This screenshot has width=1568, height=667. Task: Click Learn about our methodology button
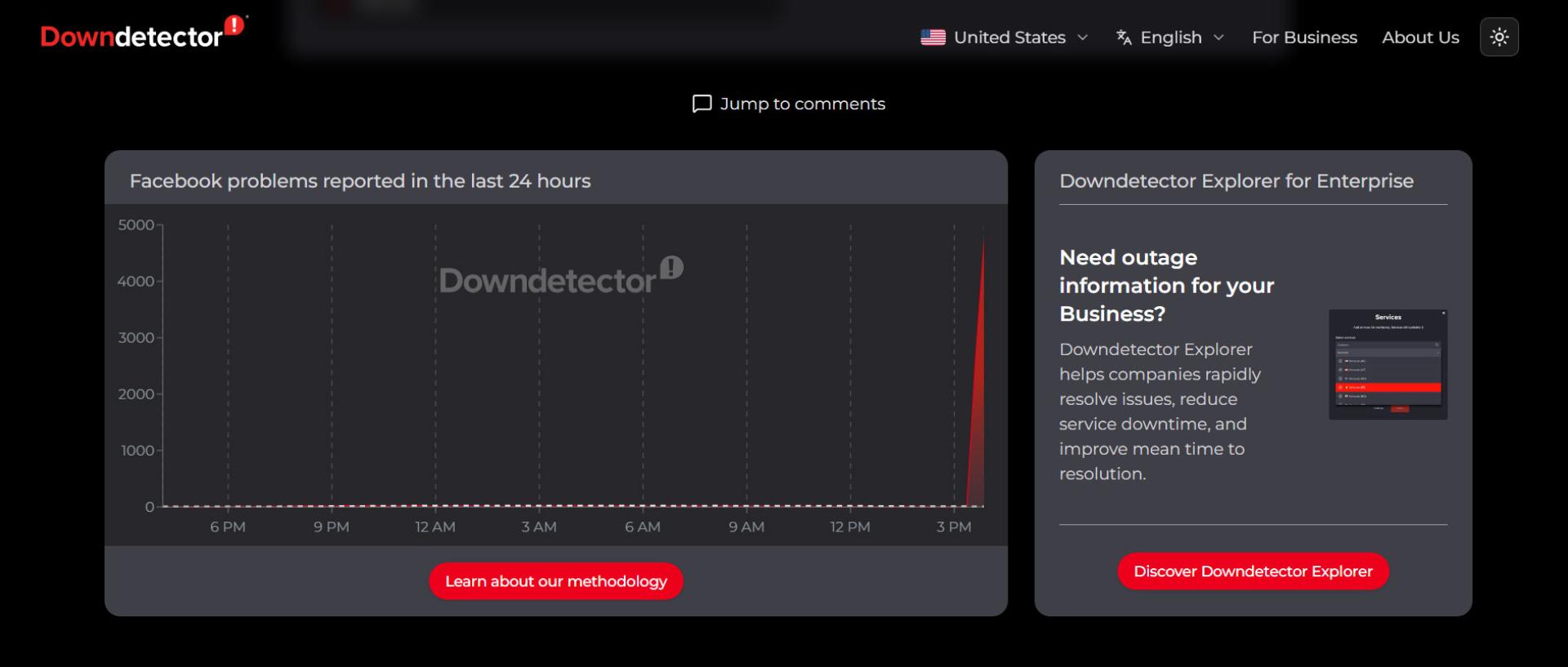coord(556,581)
